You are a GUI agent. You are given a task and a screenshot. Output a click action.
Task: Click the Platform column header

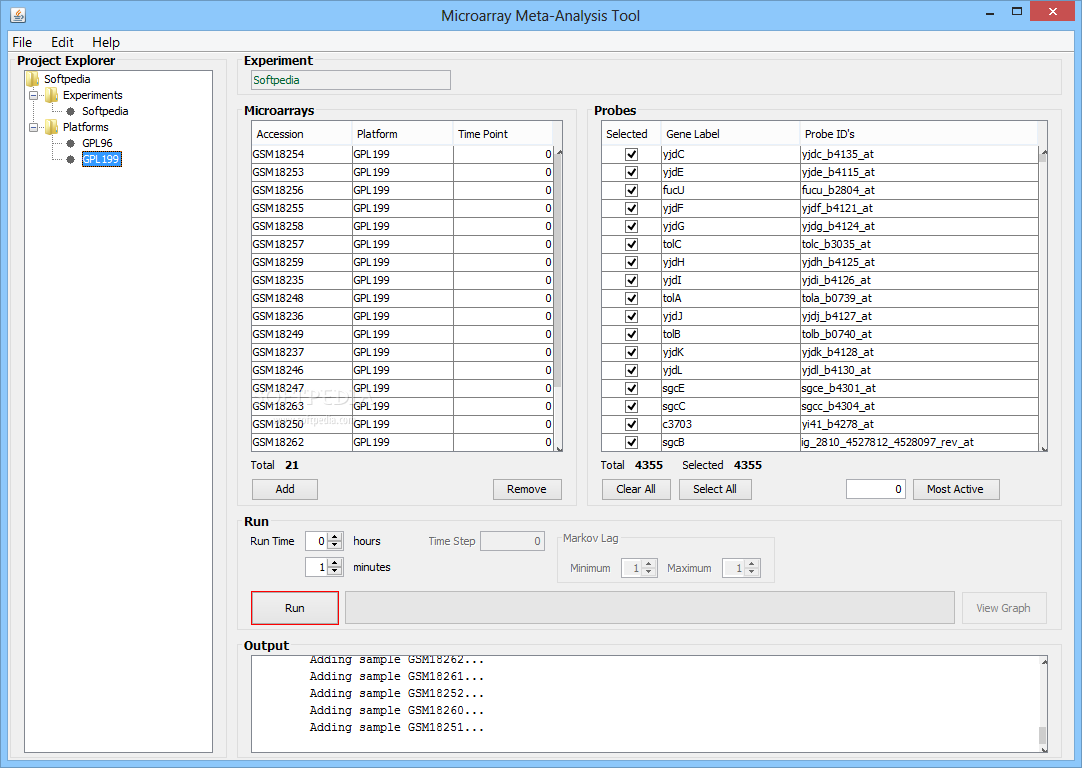click(402, 134)
